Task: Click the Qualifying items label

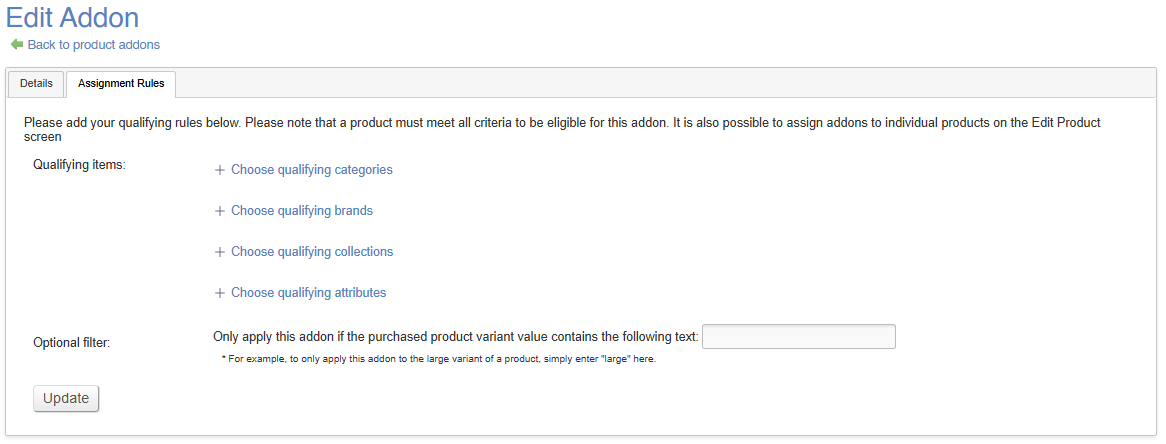Action: point(79,164)
